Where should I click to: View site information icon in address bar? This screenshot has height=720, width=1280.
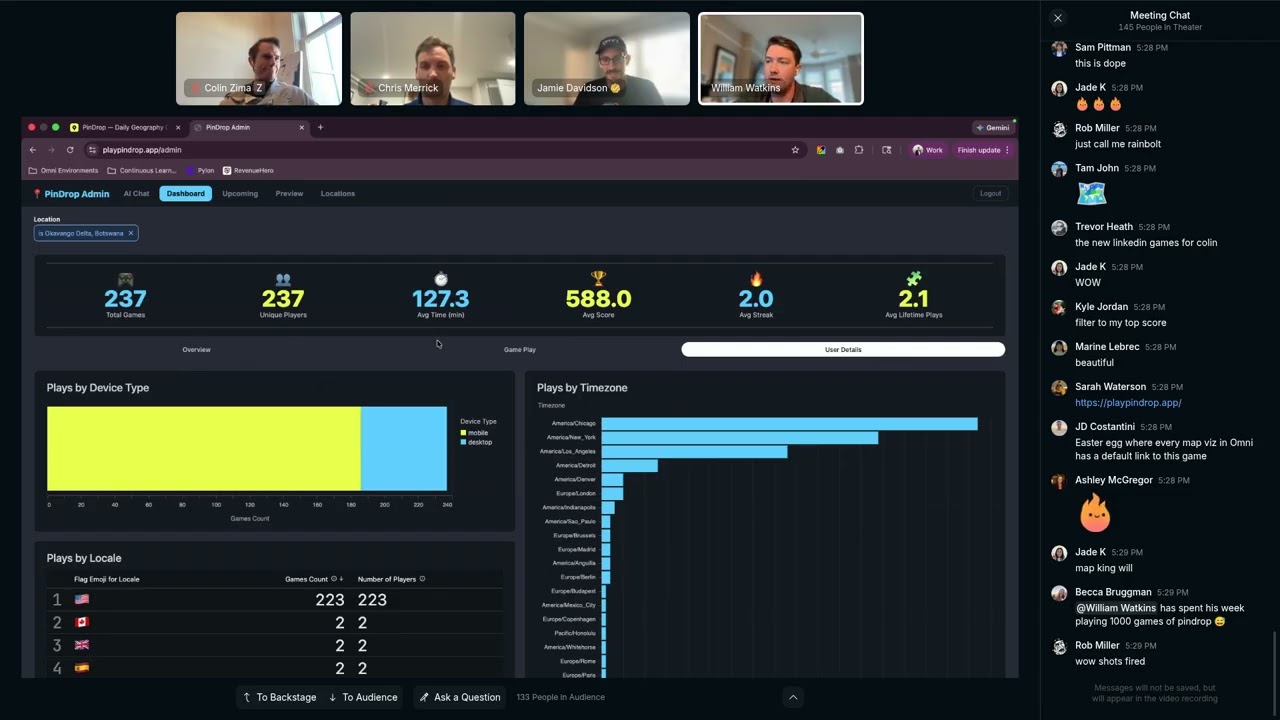click(92, 150)
